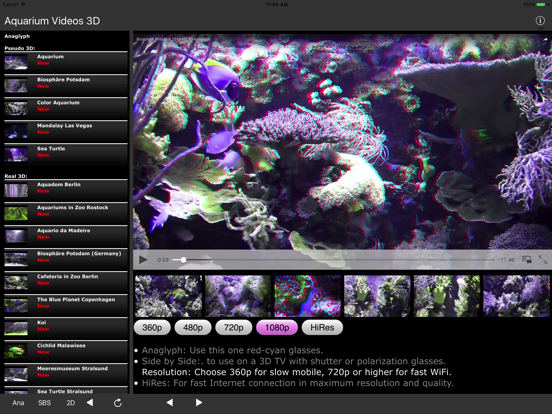The height and width of the screenshot is (414, 552).
Task: Click the 'HiRes: For fast Internet' line
Action: (x=297, y=383)
